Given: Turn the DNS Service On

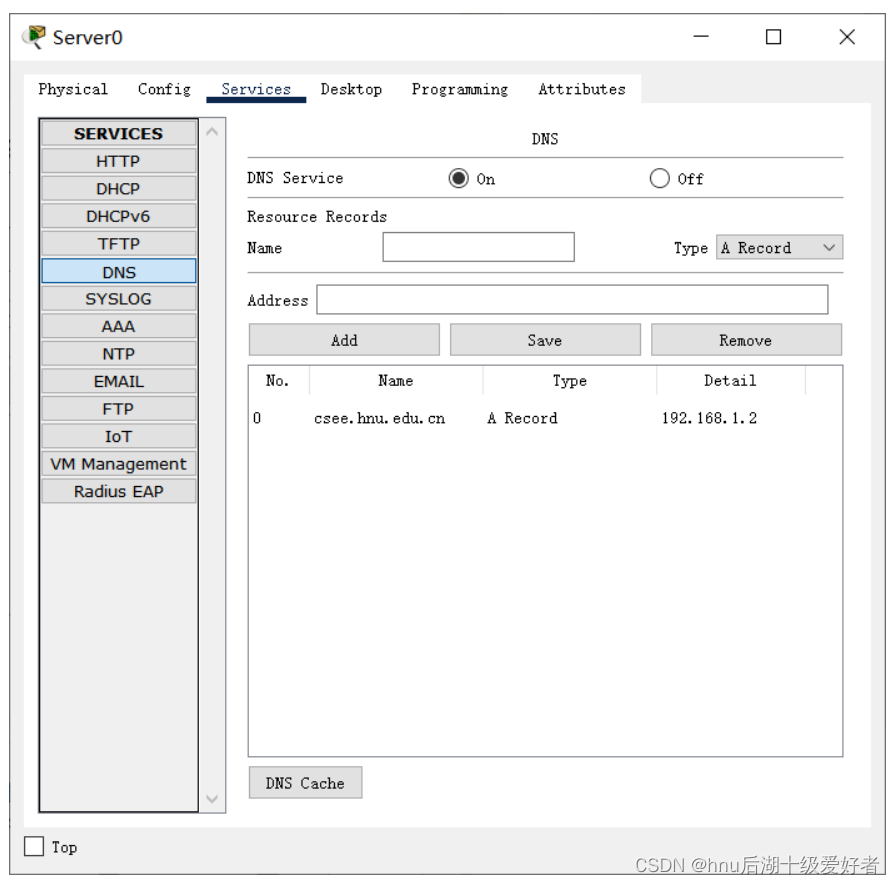Looking at the screenshot, I should click(458, 179).
